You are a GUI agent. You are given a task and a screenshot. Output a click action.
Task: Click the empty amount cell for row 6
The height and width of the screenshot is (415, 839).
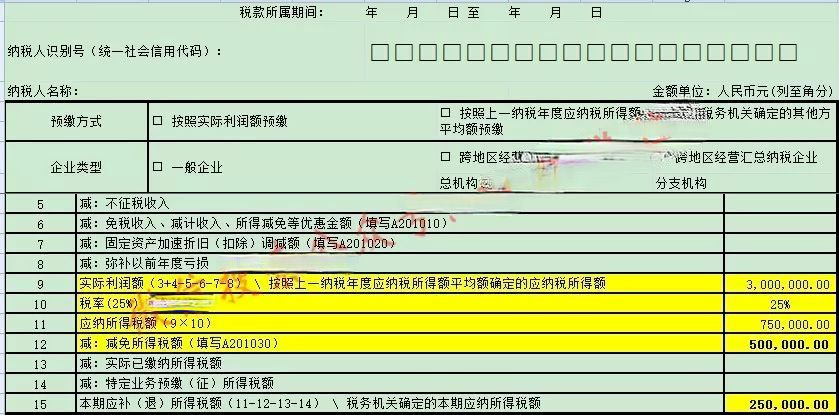point(779,224)
